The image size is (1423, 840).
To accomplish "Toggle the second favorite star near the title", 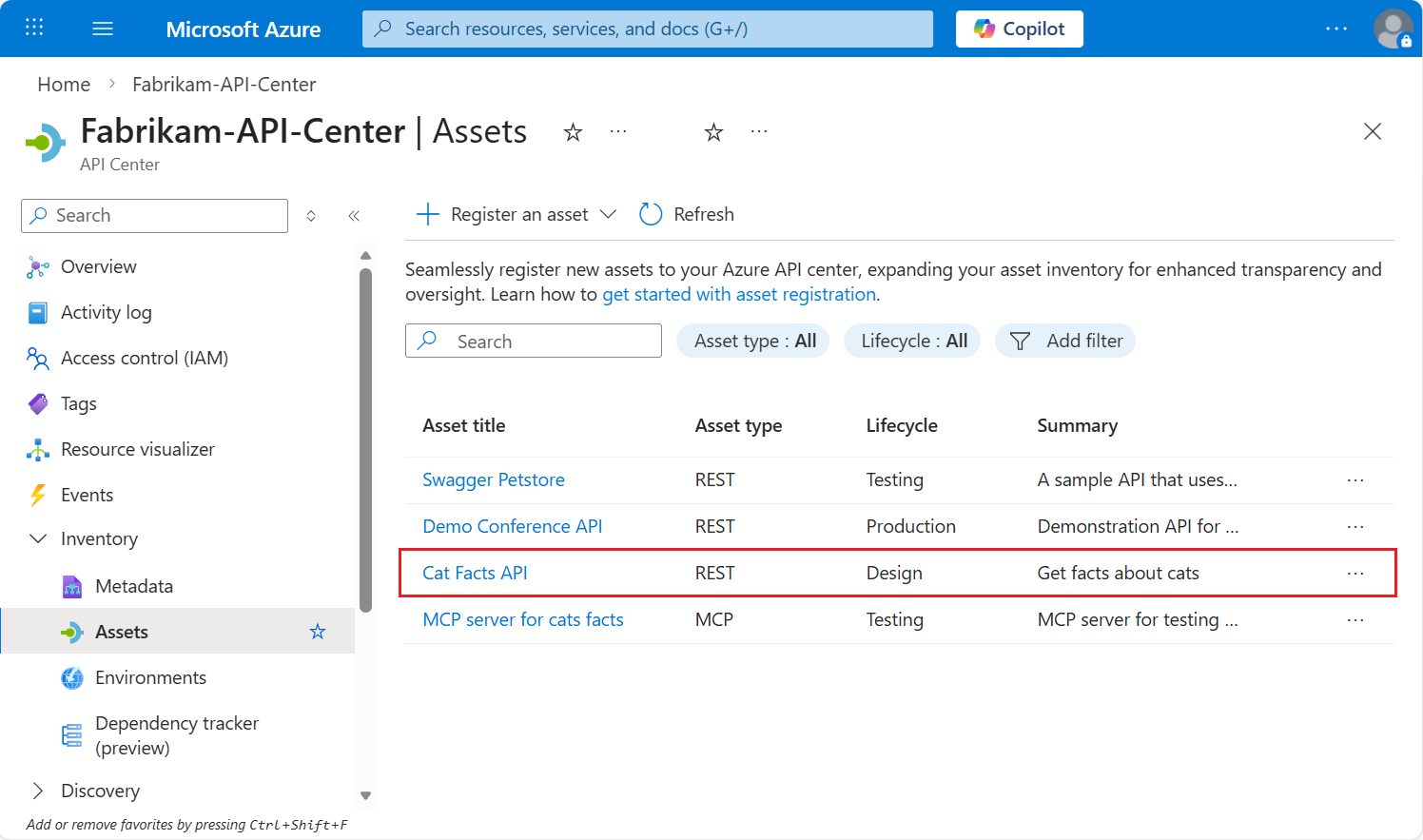I will pyautogui.click(x=713, y=132).
